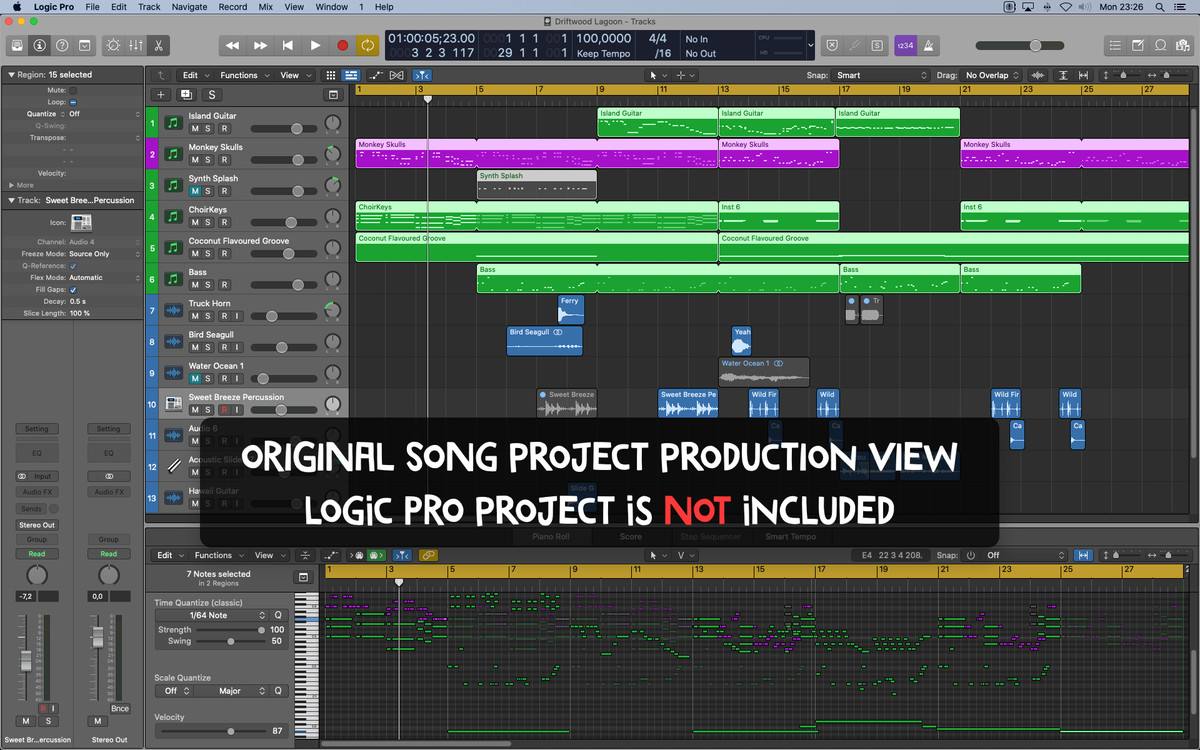Toggle the purple Count-in 1234 button
Image resolution: width=1200 pixels, height=750 pixels.
[x=905, y=45]
